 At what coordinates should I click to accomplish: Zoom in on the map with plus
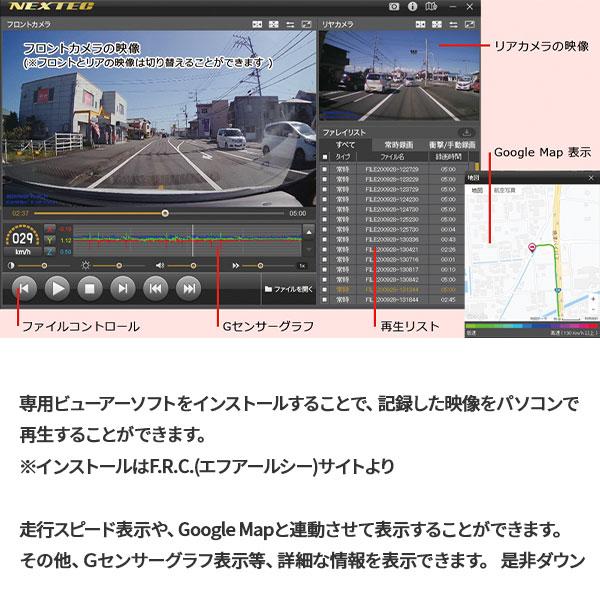tap(593, 298)
